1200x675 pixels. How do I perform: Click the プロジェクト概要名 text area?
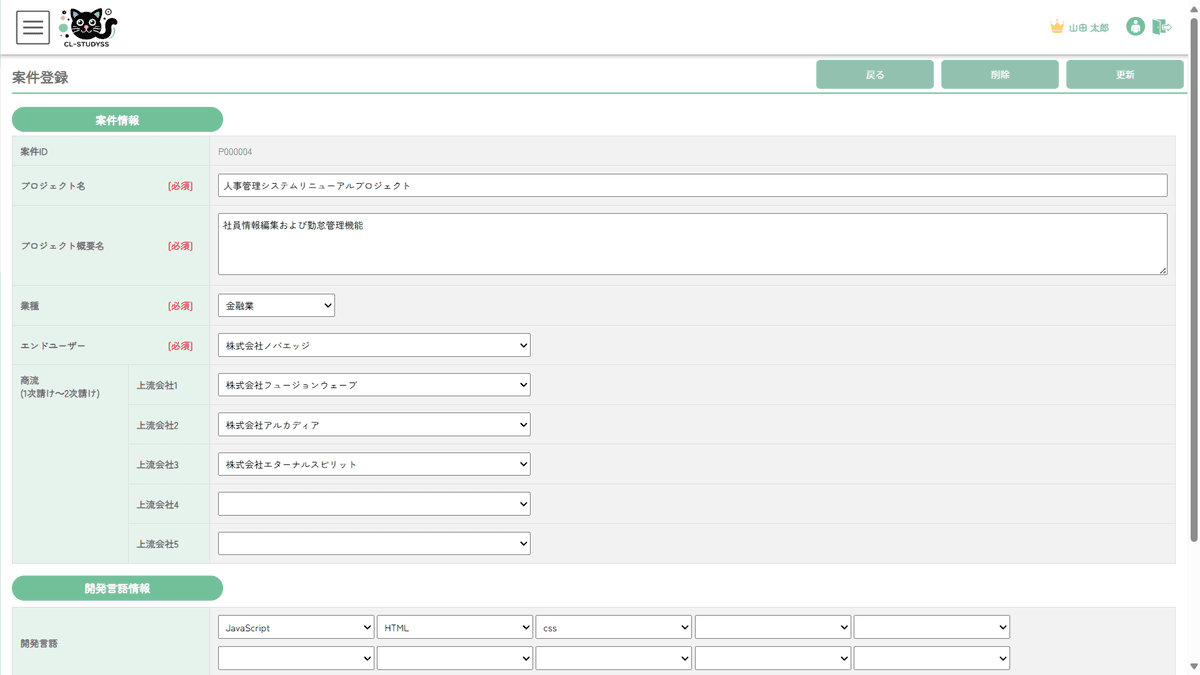pyautogui.click(x=692, y=243)
